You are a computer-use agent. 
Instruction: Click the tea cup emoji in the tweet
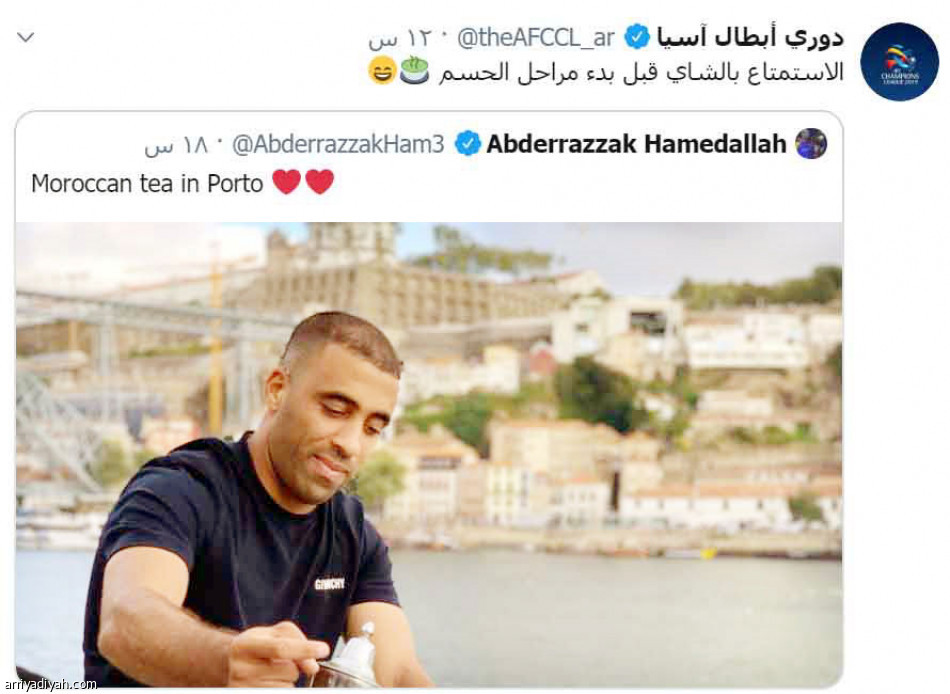[x=415, y=70]
